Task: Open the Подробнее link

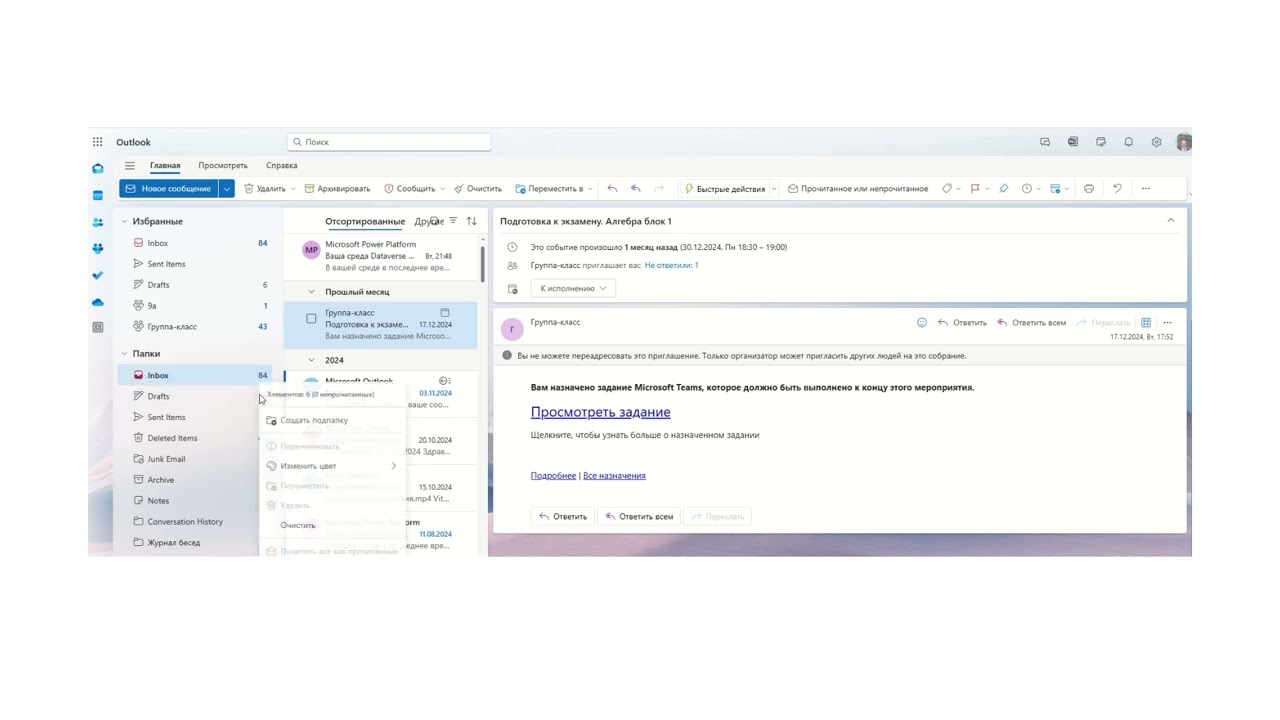Action: point(553,476)
